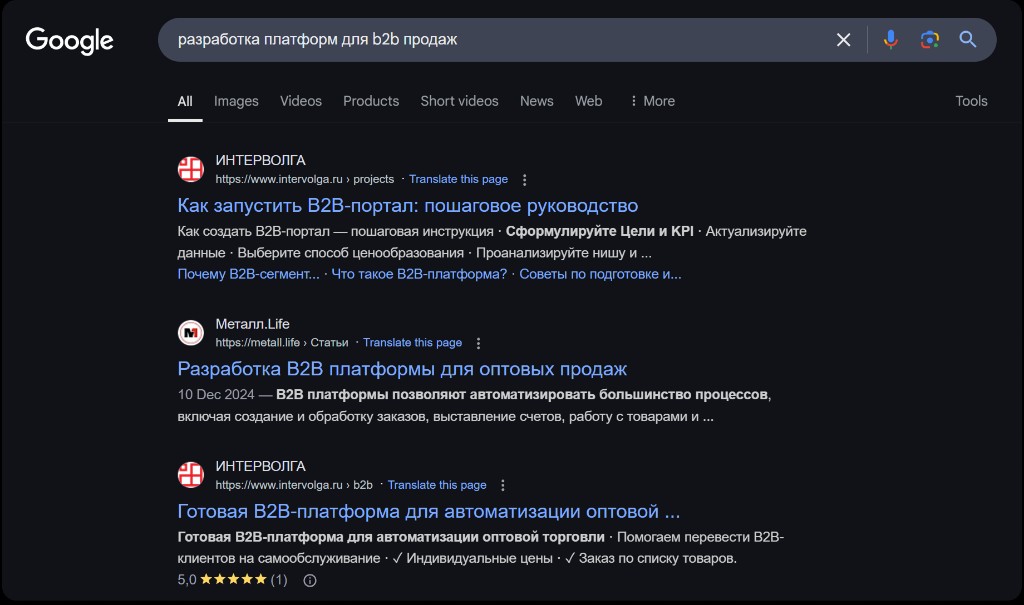The height and width of the screenshot is (605, 1024).
Task: Click the metall.life Статьи URL
Action: coord(282,342)
